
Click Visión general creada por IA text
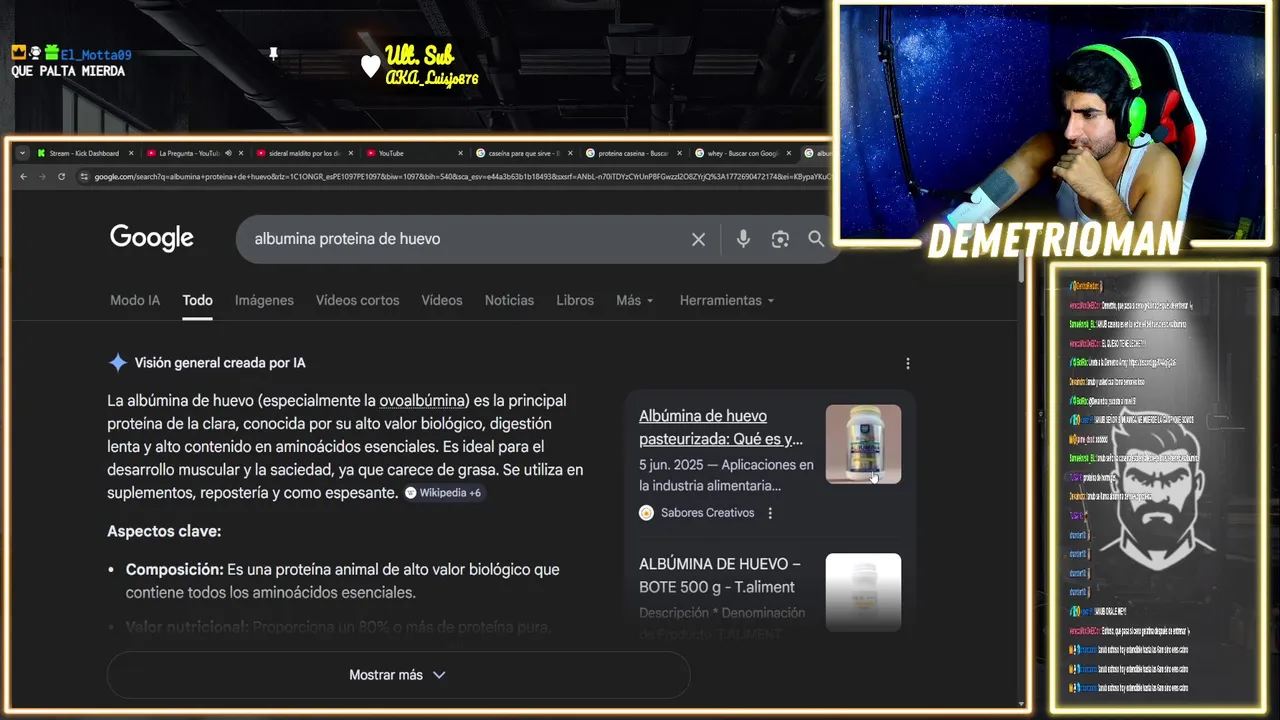click(220, 363)
